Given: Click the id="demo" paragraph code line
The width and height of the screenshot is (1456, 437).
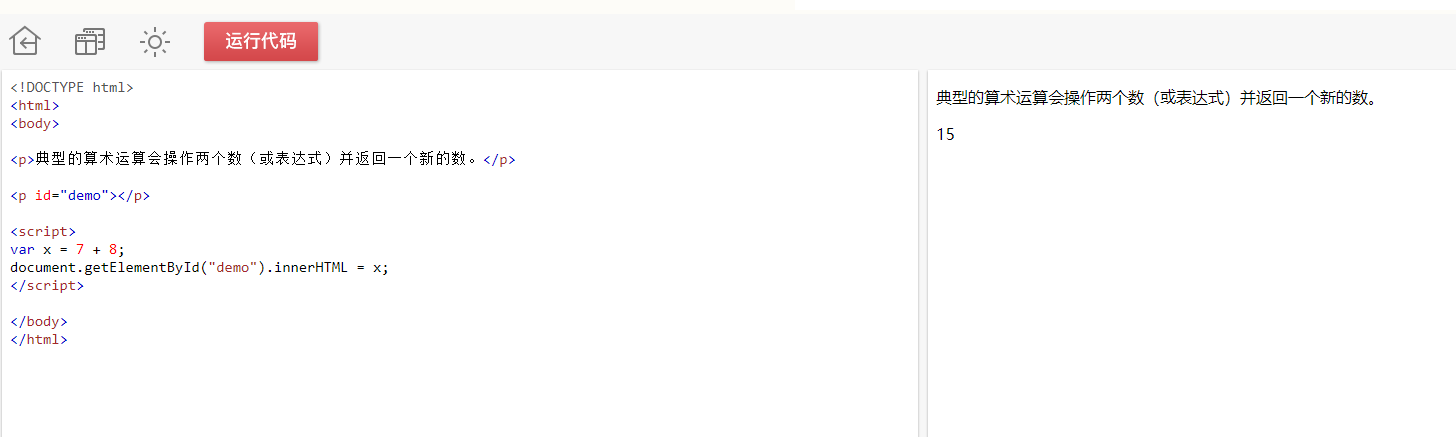Looking at the screenshot, I should pyautogui.click(x=80, y=195).
